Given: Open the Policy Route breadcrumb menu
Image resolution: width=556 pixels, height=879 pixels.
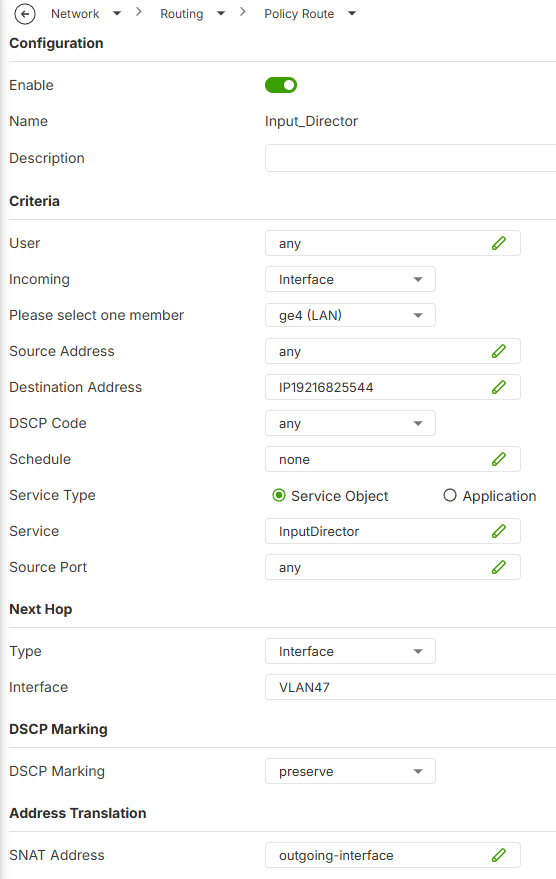Looking at the screenshot, I should pyautogui.click(x=299, y=13).
